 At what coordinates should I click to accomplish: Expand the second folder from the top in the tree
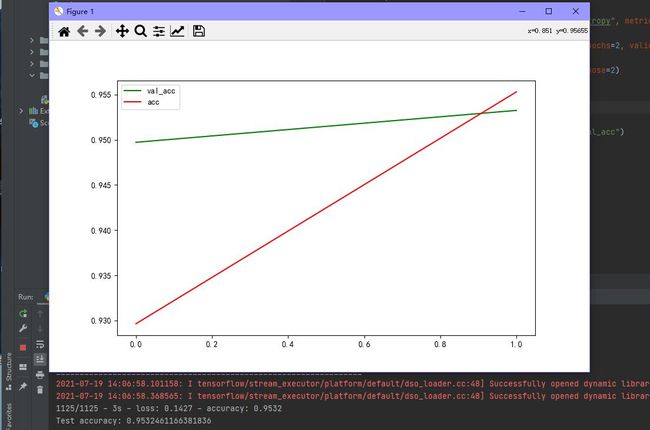point(32,52)
